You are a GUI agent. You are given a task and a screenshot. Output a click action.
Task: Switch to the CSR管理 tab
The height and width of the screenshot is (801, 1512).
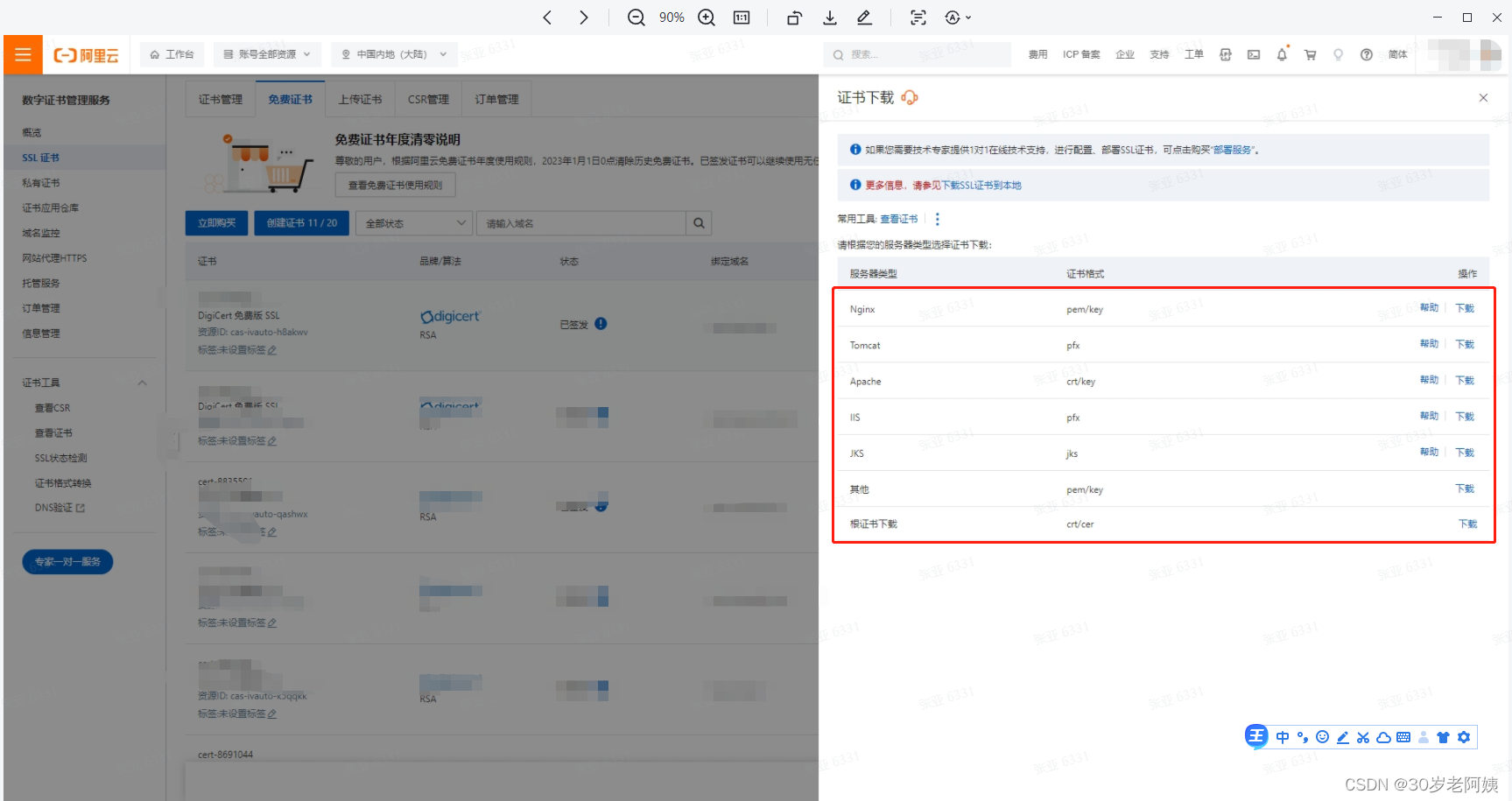[428, 99]
